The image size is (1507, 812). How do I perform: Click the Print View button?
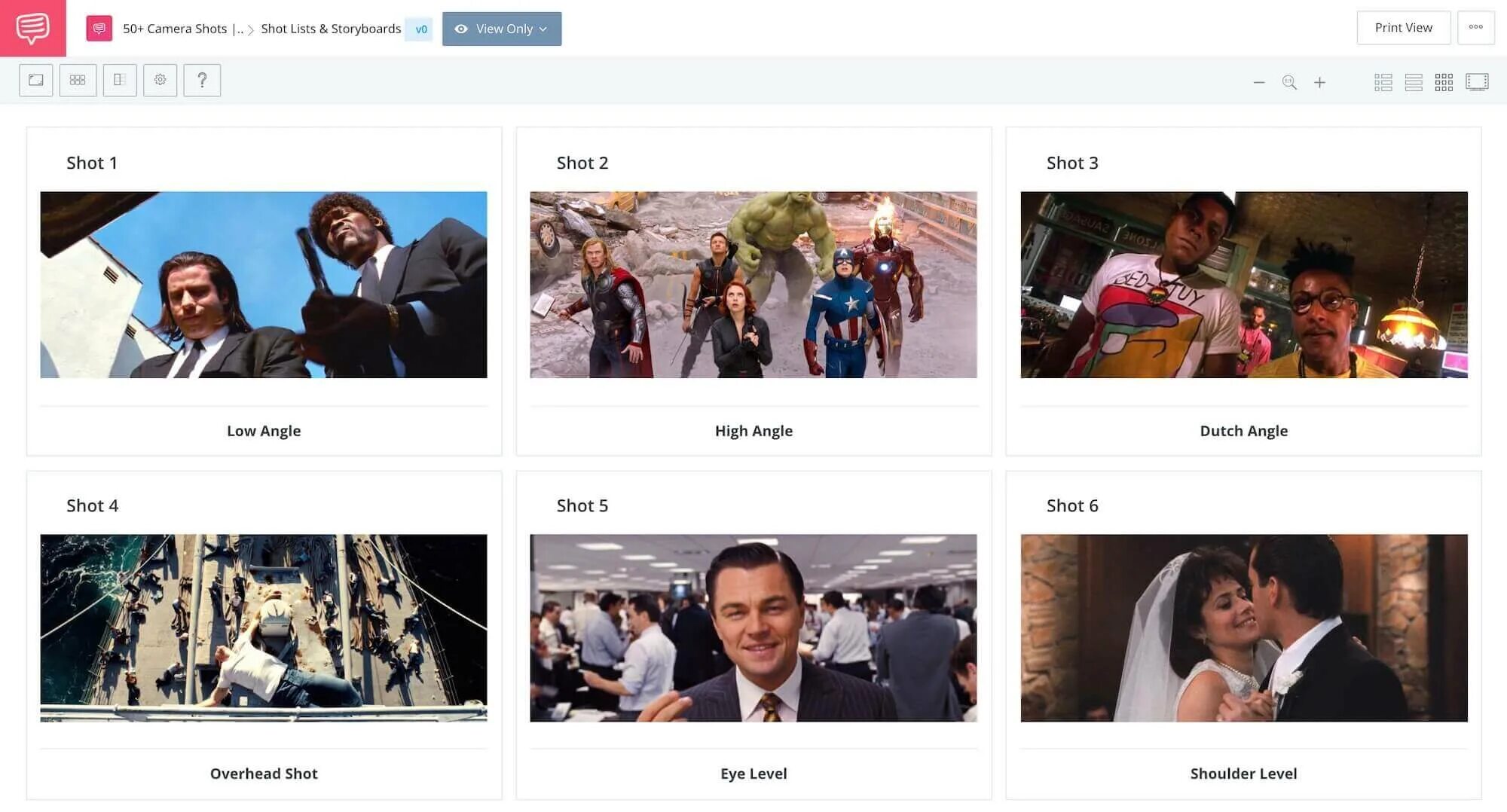(1403, 28)
